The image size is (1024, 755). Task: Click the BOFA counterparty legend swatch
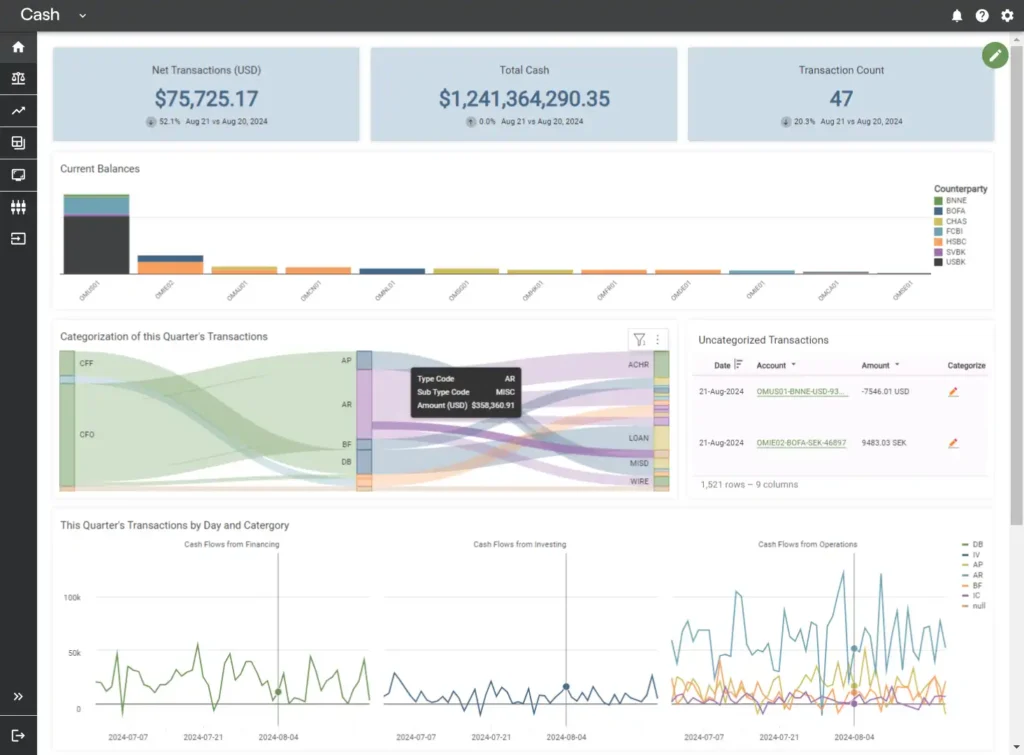(x=938, y=211)
